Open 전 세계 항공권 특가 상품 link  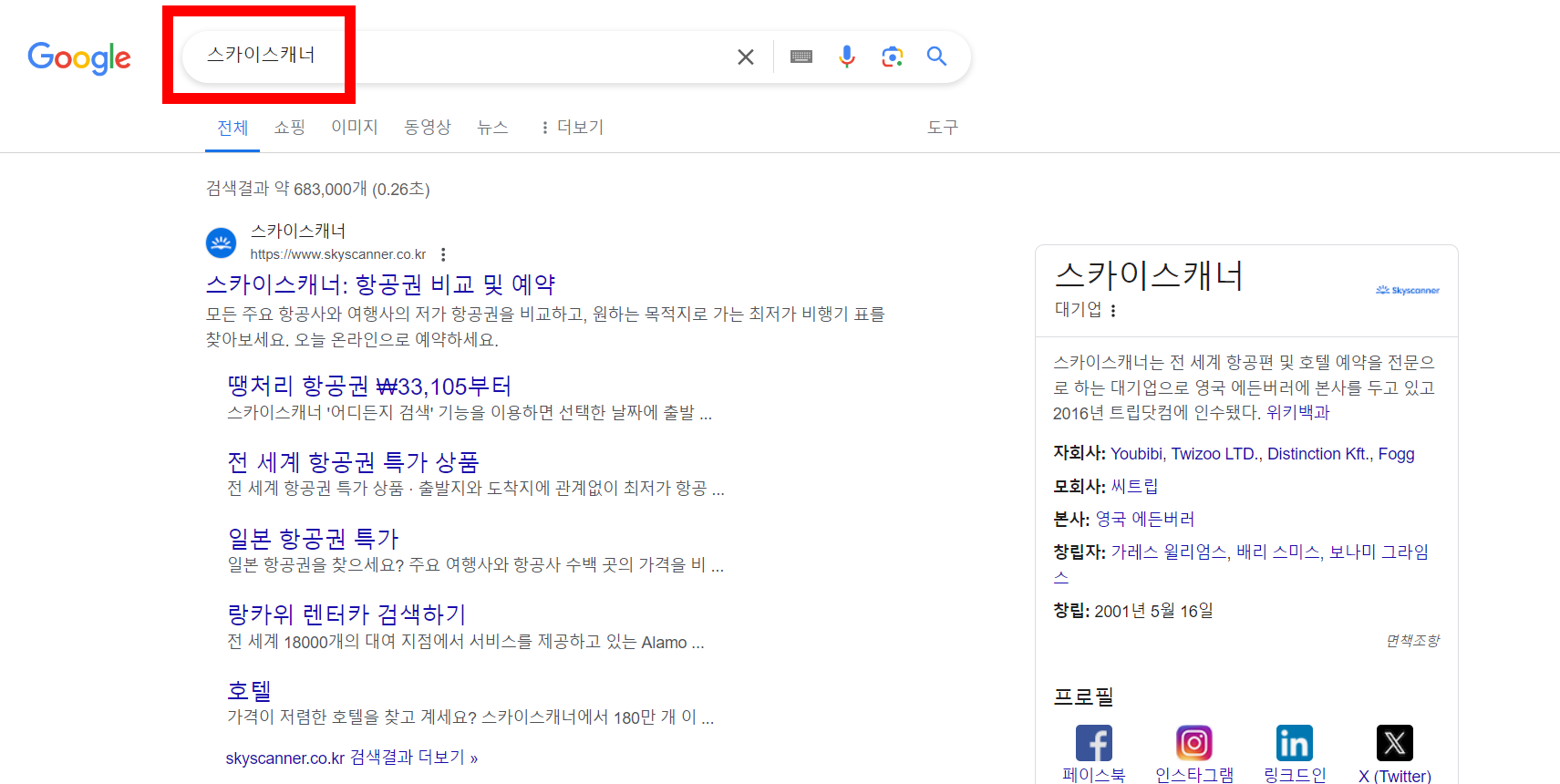tap(353, 462)
